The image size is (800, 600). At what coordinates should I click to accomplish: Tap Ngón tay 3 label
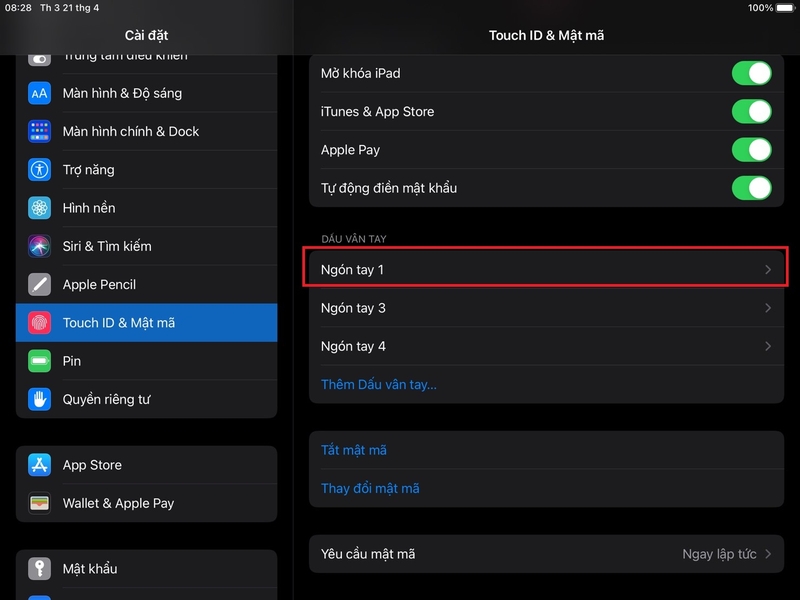coord(353,308)
